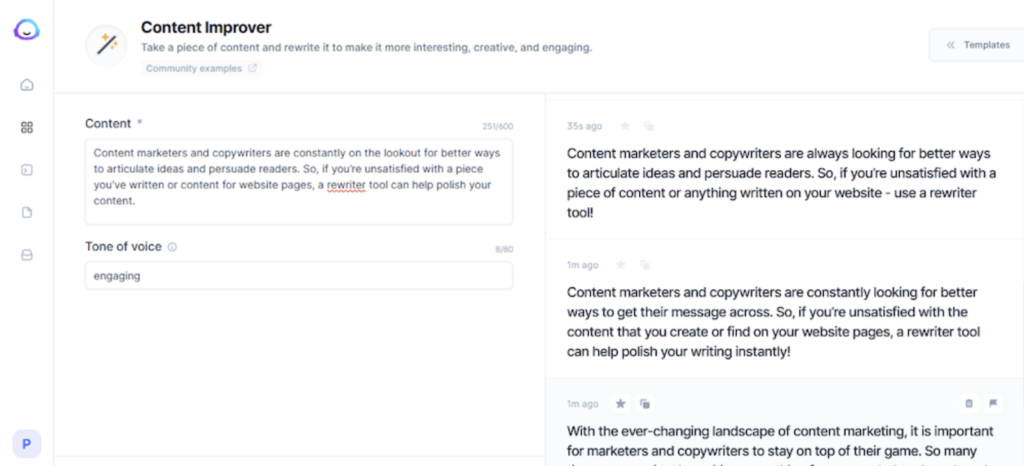
Task: Go to the Home dashboard icon
Action: [x=27, y=84]
